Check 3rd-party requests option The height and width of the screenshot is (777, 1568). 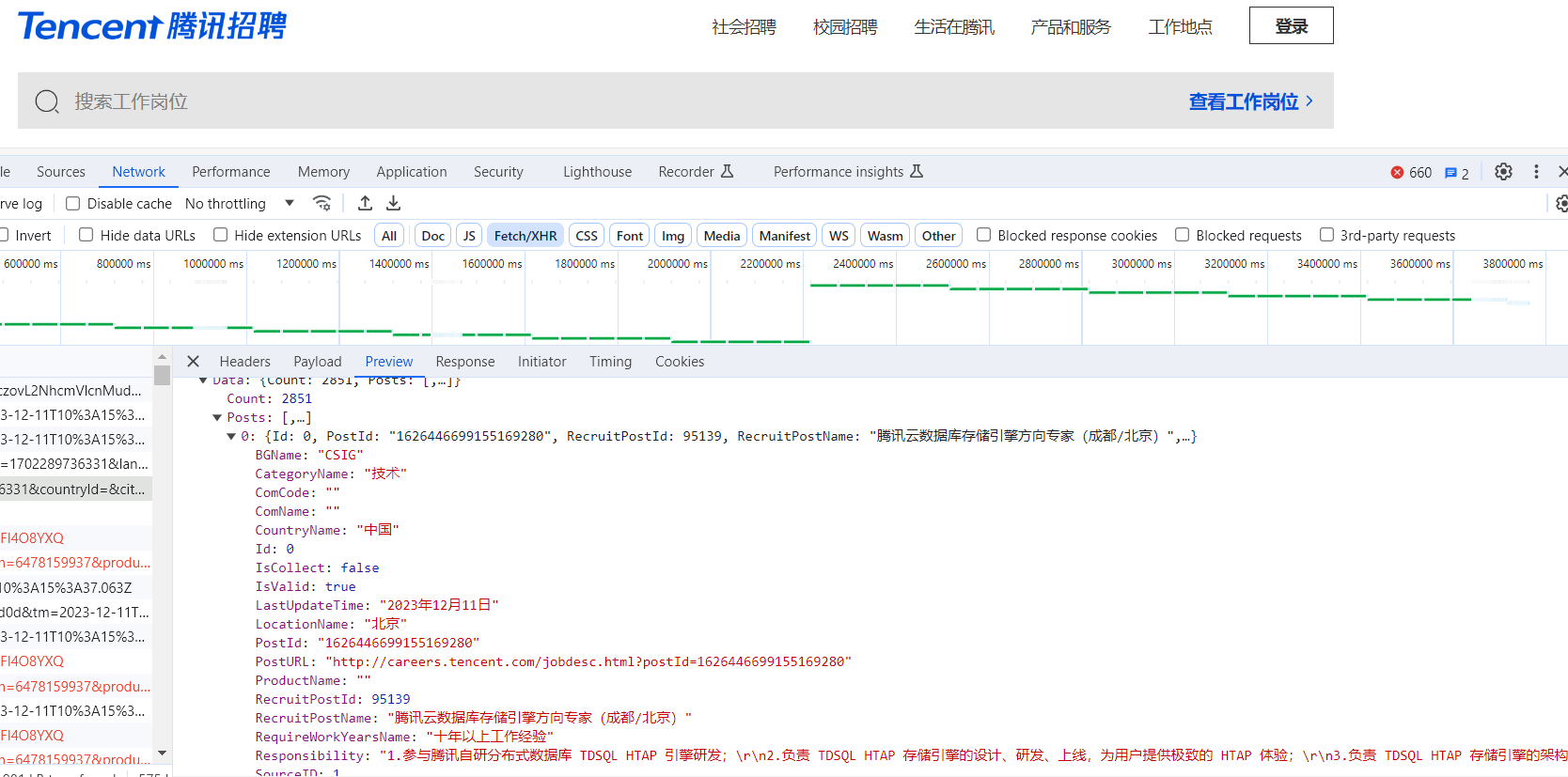(1326, 235)
